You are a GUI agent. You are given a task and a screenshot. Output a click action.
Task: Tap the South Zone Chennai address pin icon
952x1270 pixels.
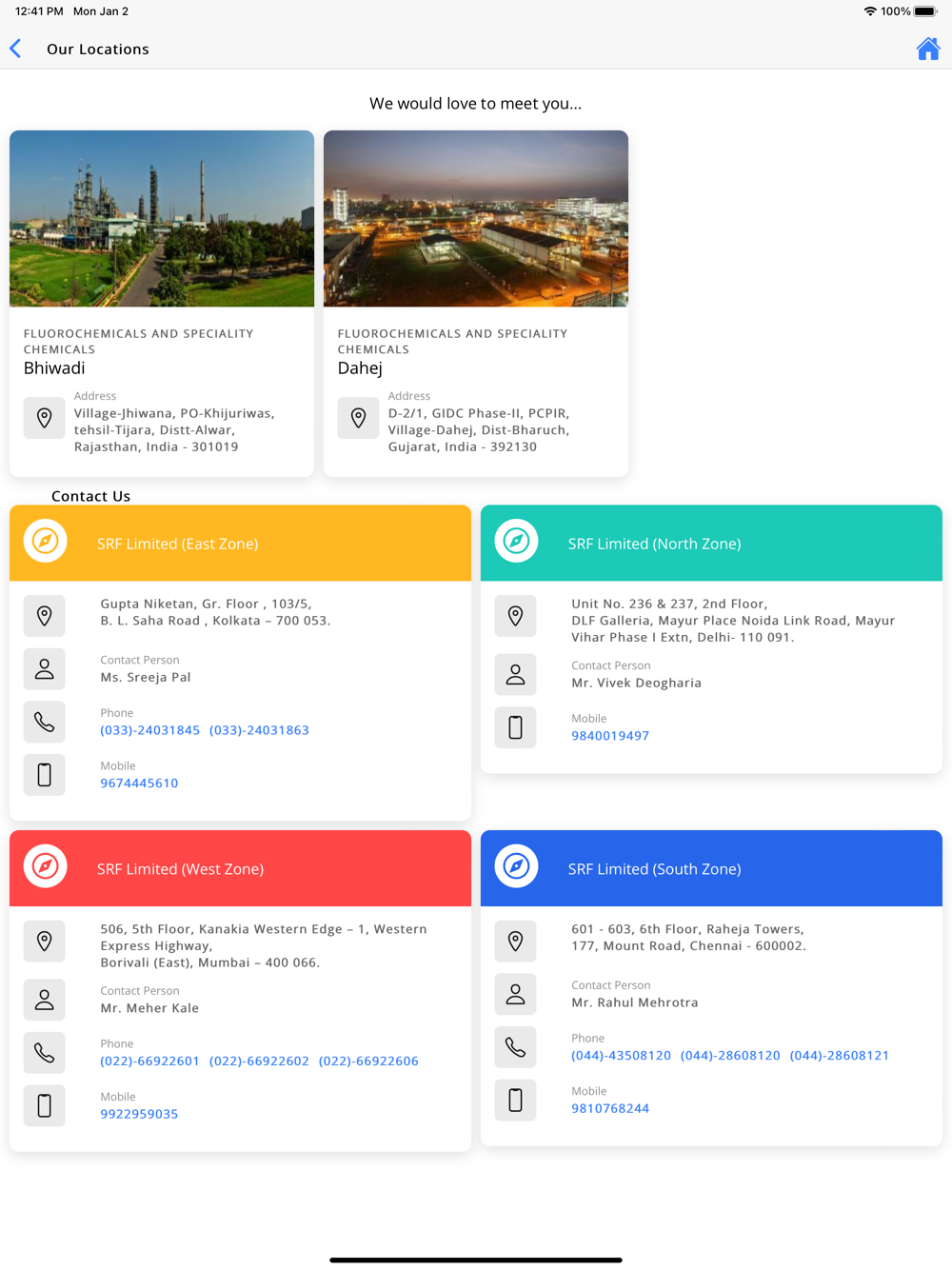516,942
